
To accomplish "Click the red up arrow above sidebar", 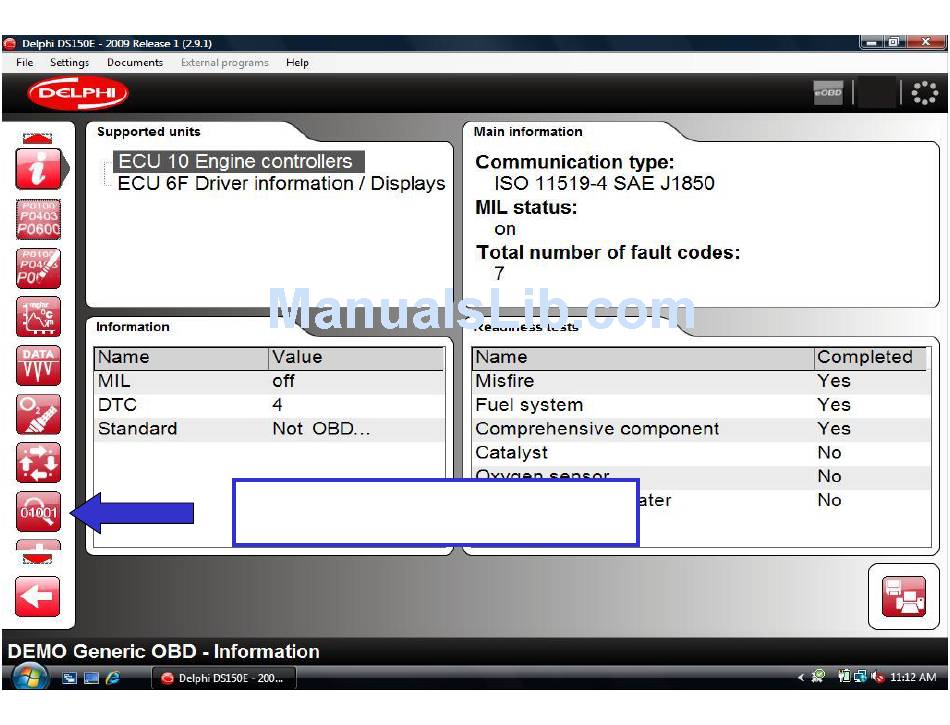I will click(x=38, y=138).
